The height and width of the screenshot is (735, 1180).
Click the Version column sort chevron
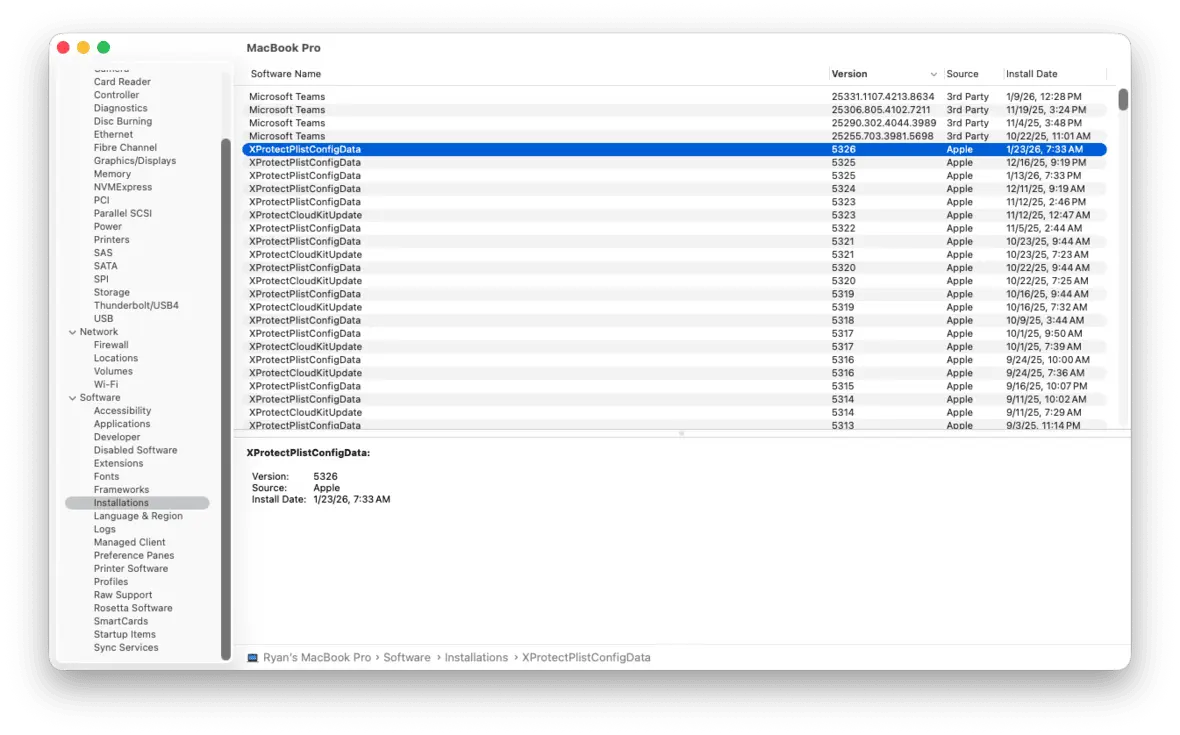click(933, 74)
